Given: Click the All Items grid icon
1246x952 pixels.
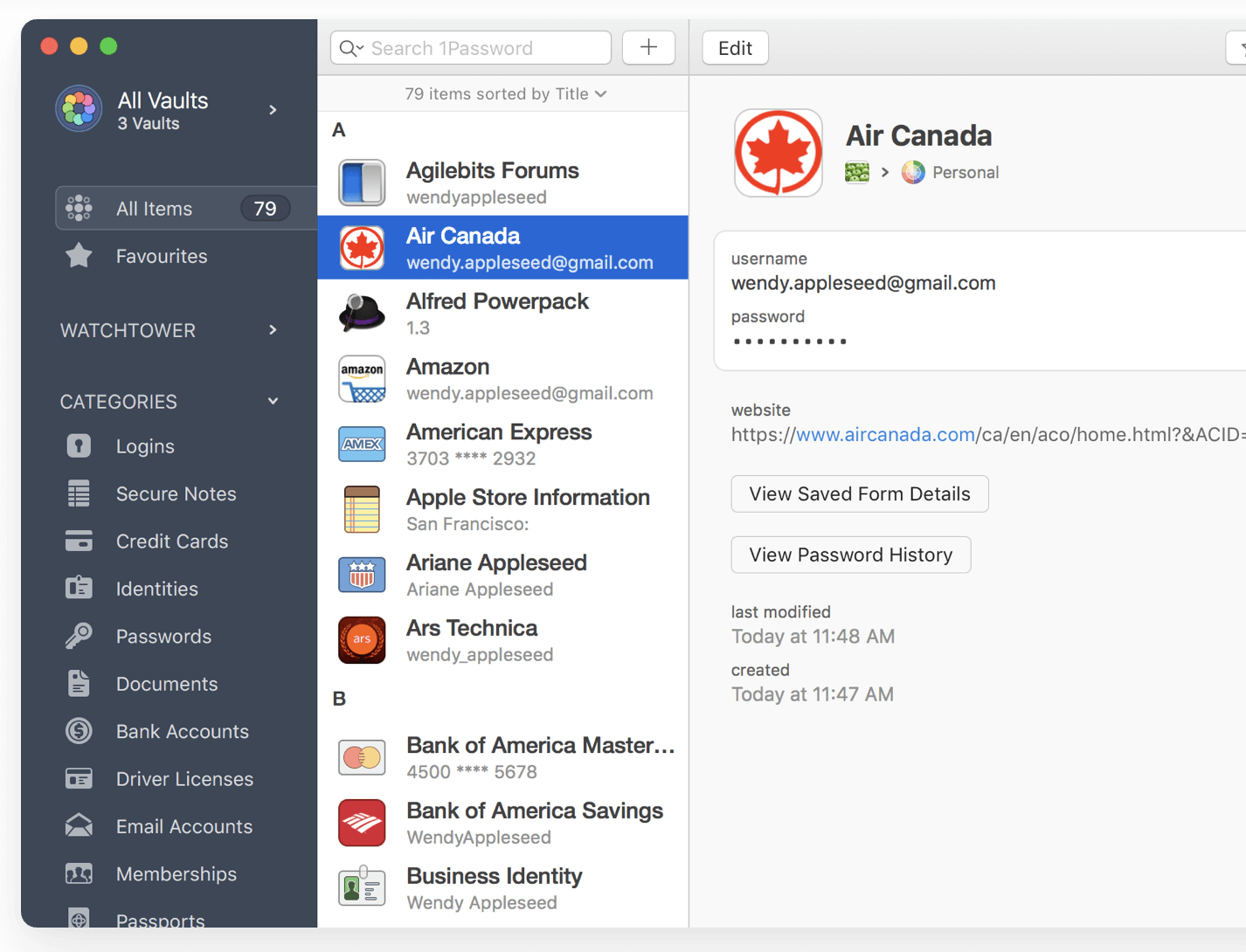Looking at the screenshot, I should (x=79, y=208).
